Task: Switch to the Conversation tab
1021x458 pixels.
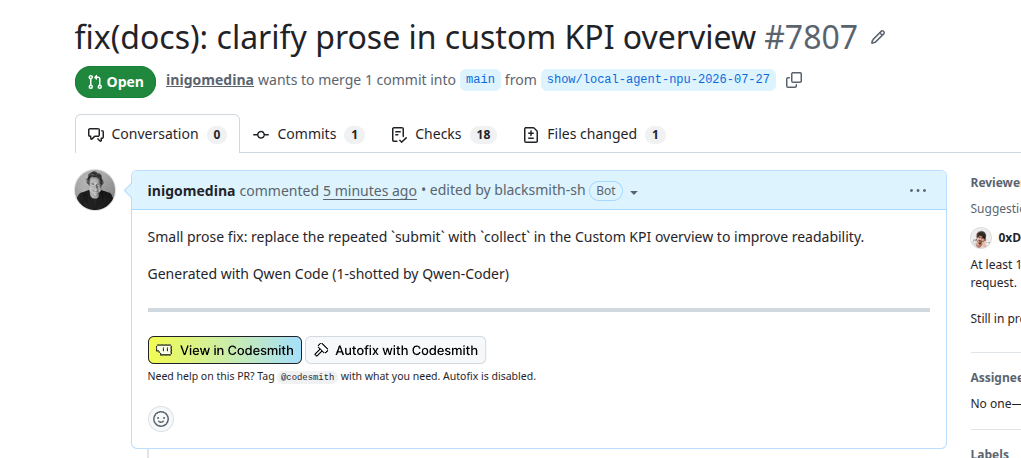Action: 157,134
